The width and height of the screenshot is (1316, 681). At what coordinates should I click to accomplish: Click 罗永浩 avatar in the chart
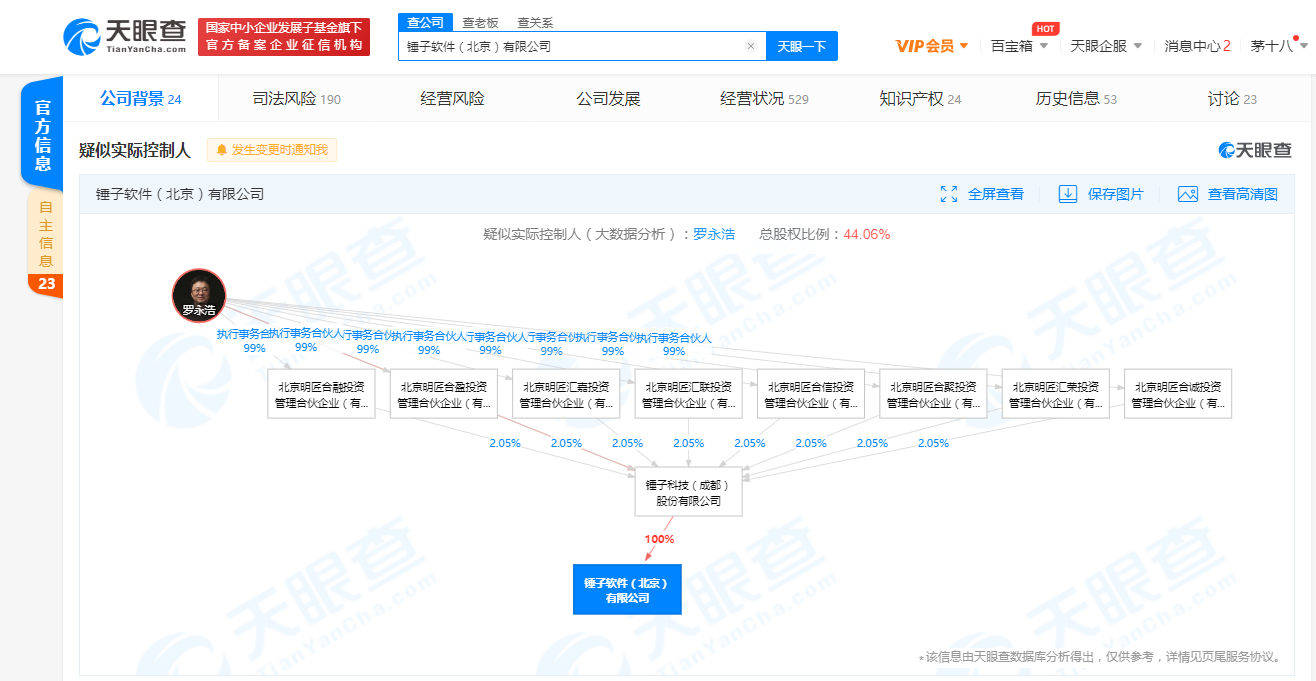coord(199,296)
